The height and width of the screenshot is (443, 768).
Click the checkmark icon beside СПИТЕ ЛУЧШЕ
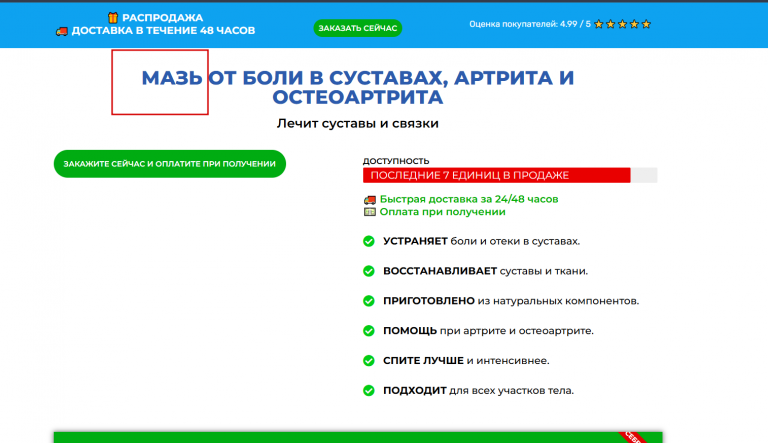[x=369, y=361]
